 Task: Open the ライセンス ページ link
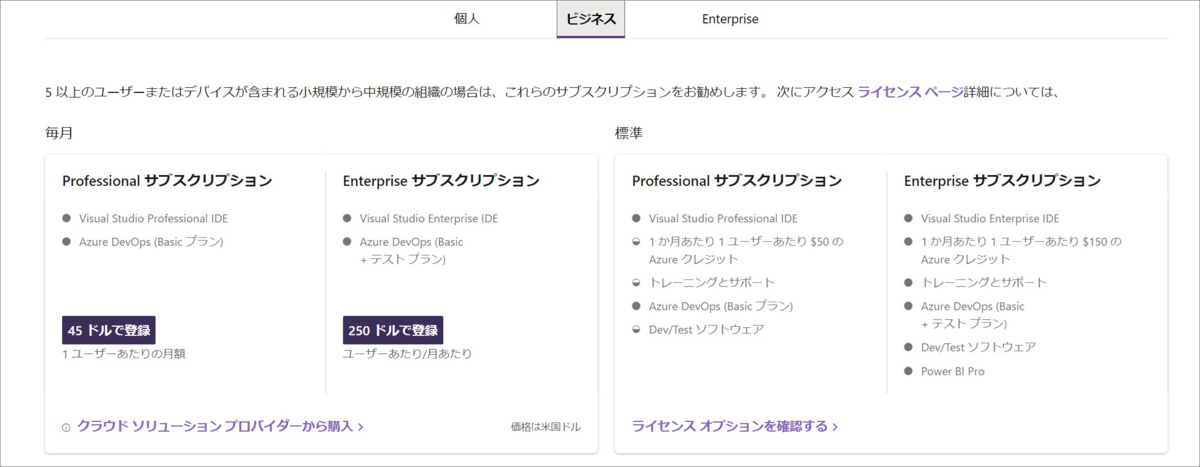pyautogui.click(x=909, y=92)
